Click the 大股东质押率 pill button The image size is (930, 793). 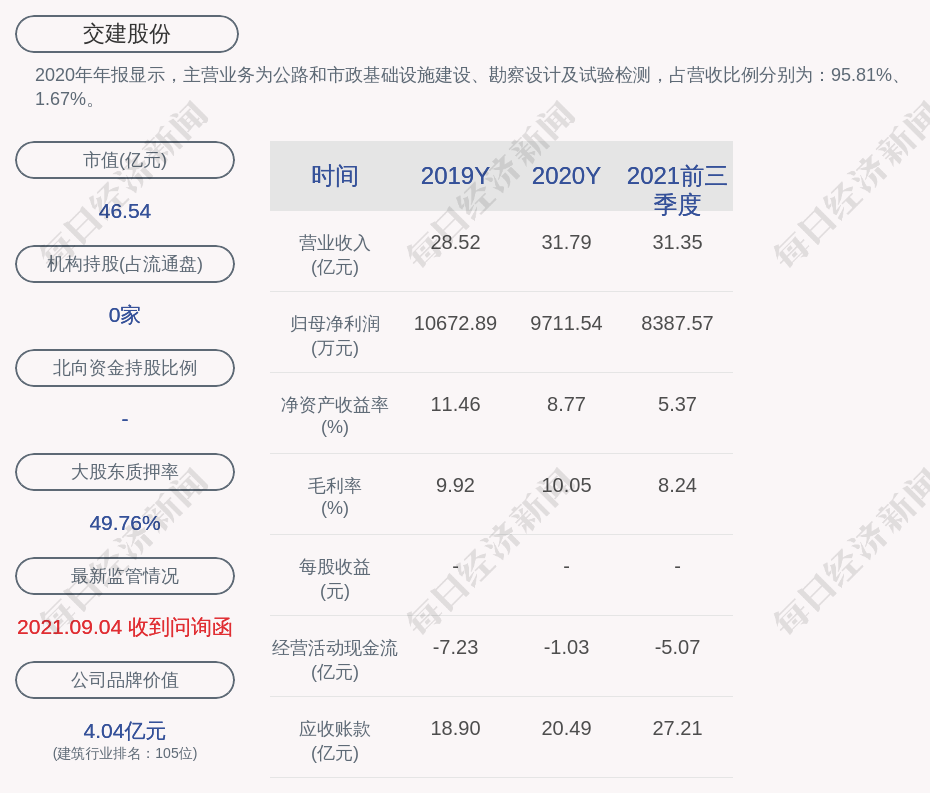point(125,472)
